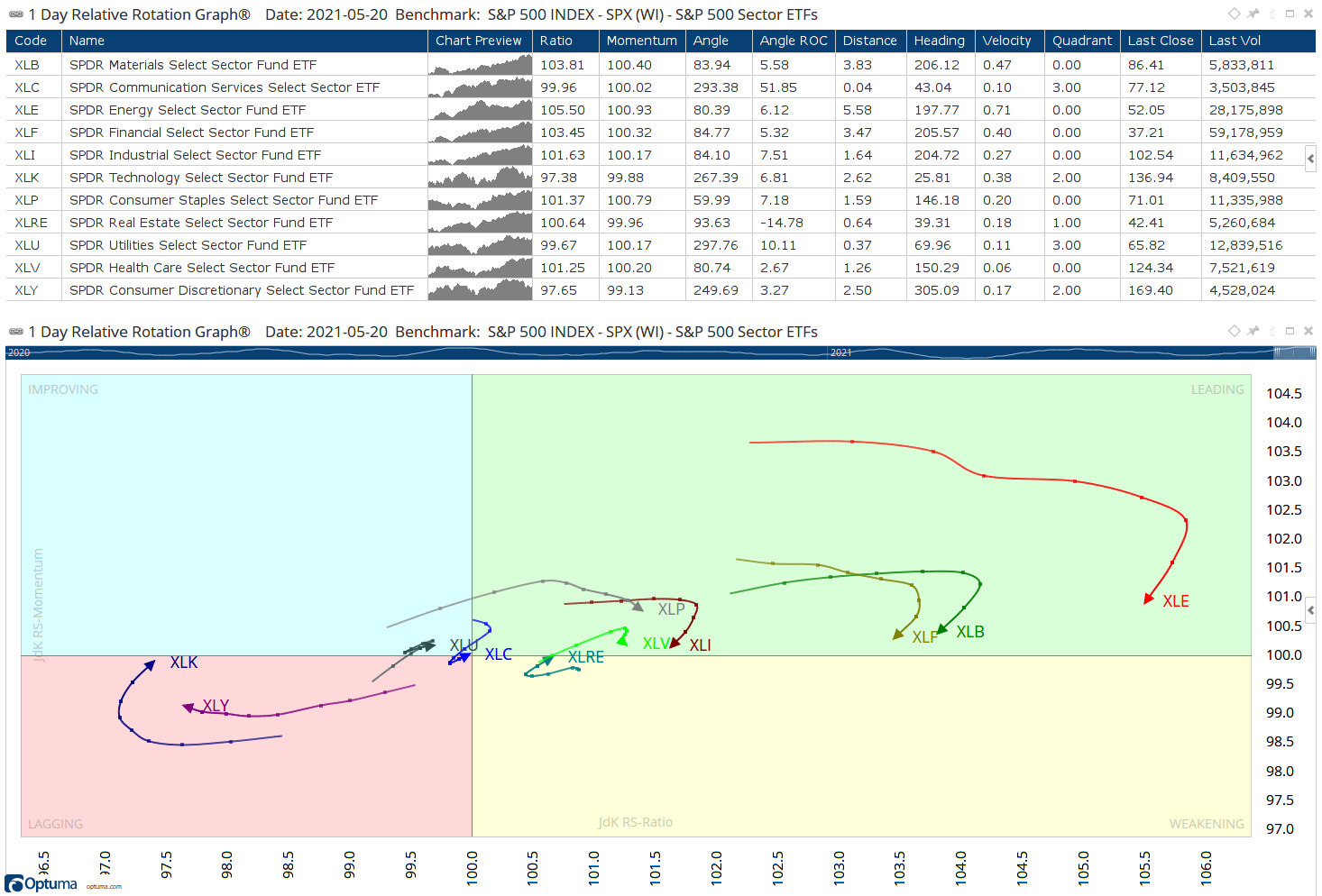Expand the side panel arrow beside the graph

click(x=1310, y=610)
